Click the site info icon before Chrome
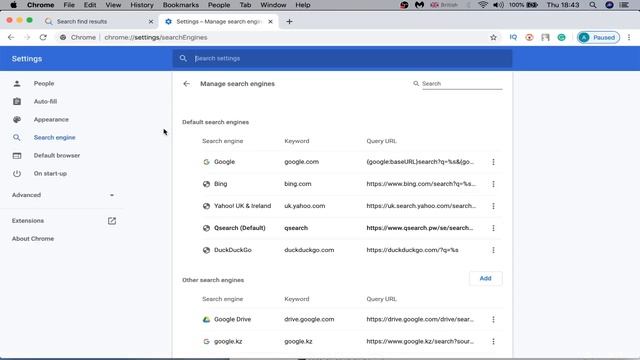Screen dimensions: 640x360 pyautogui.click(x=63, y=38)
